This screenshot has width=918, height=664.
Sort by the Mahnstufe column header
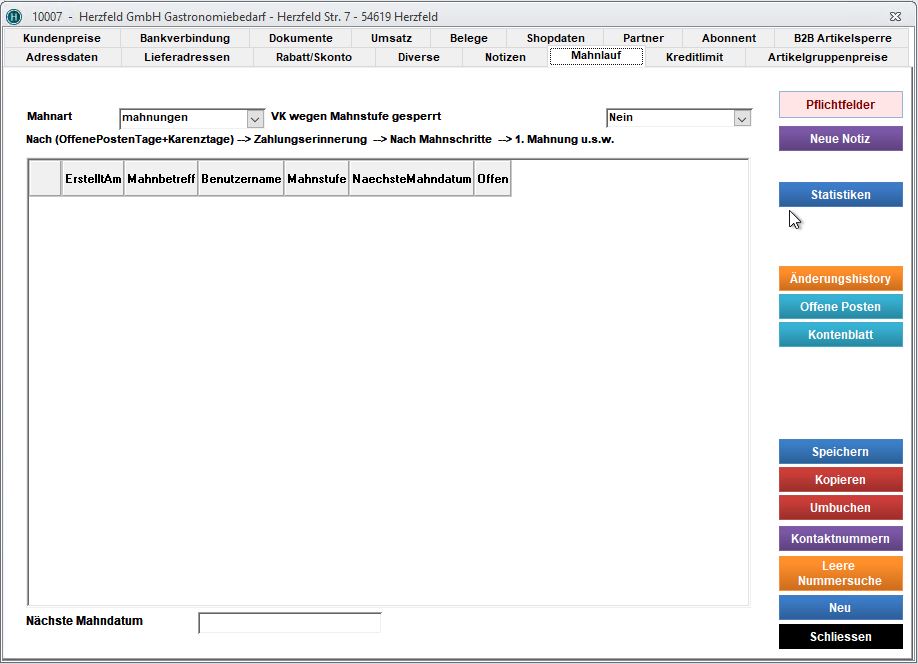pos(316,179)
